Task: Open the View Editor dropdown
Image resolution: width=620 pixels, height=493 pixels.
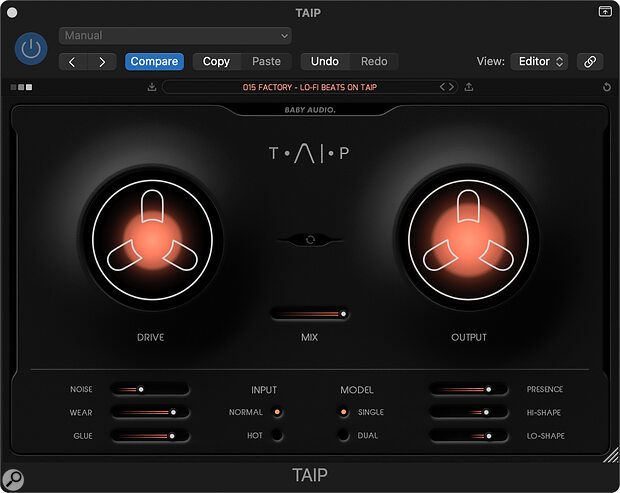Action: tap(539, 62)
